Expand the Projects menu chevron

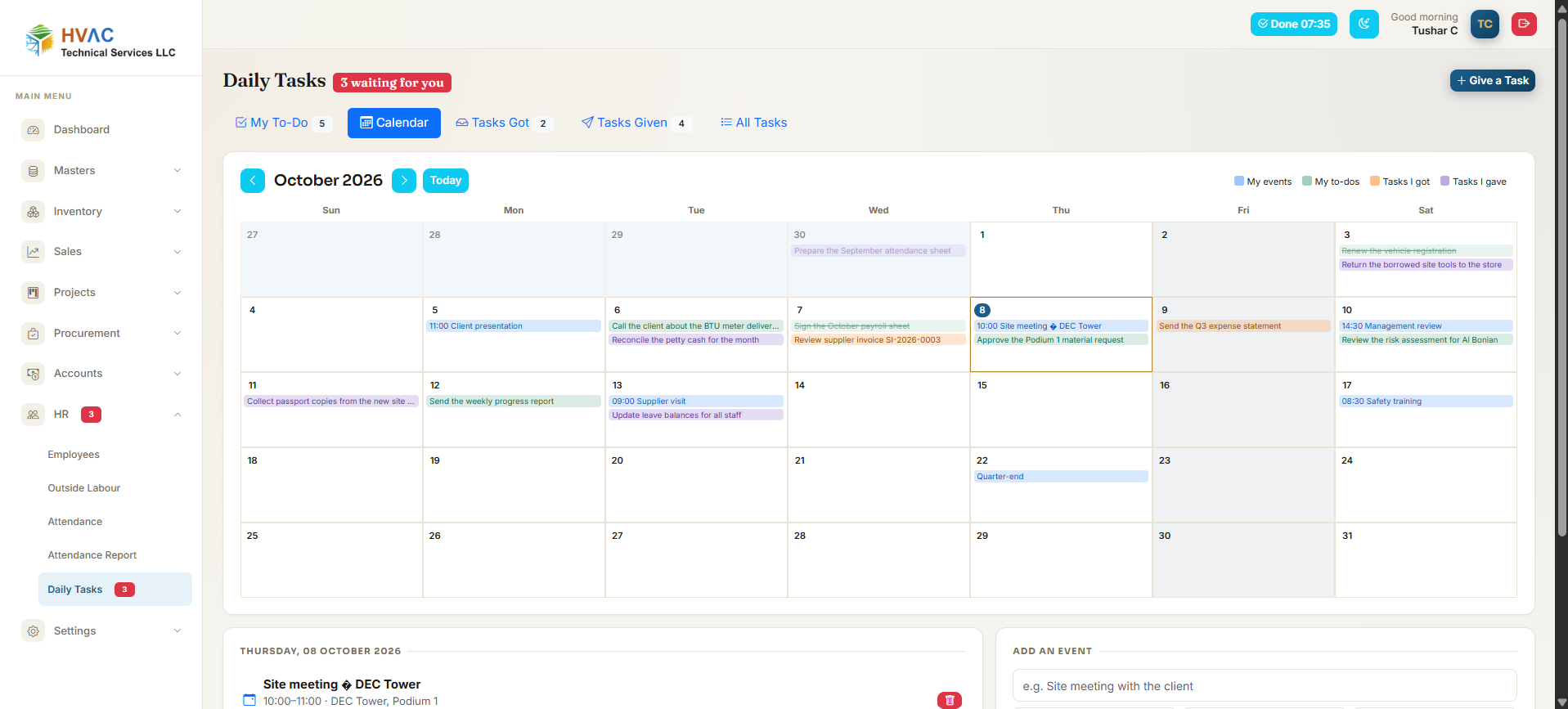tap(177, 293)
